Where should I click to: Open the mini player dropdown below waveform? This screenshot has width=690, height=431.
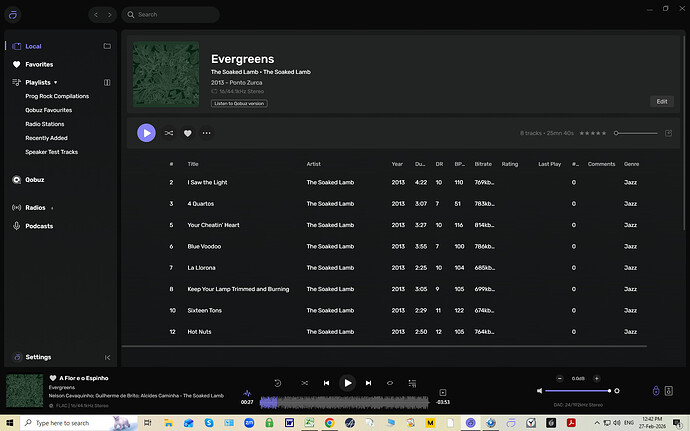pos(442,392)
